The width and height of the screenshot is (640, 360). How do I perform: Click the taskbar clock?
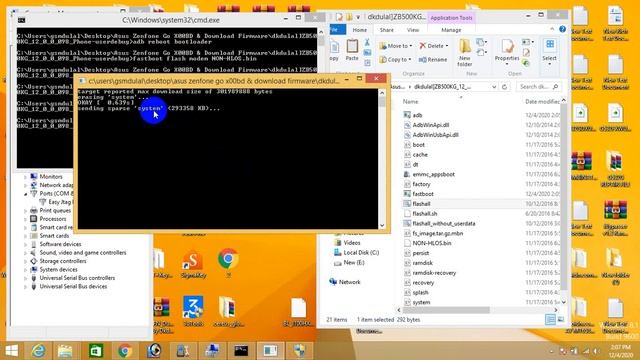[x=620, y=351]
